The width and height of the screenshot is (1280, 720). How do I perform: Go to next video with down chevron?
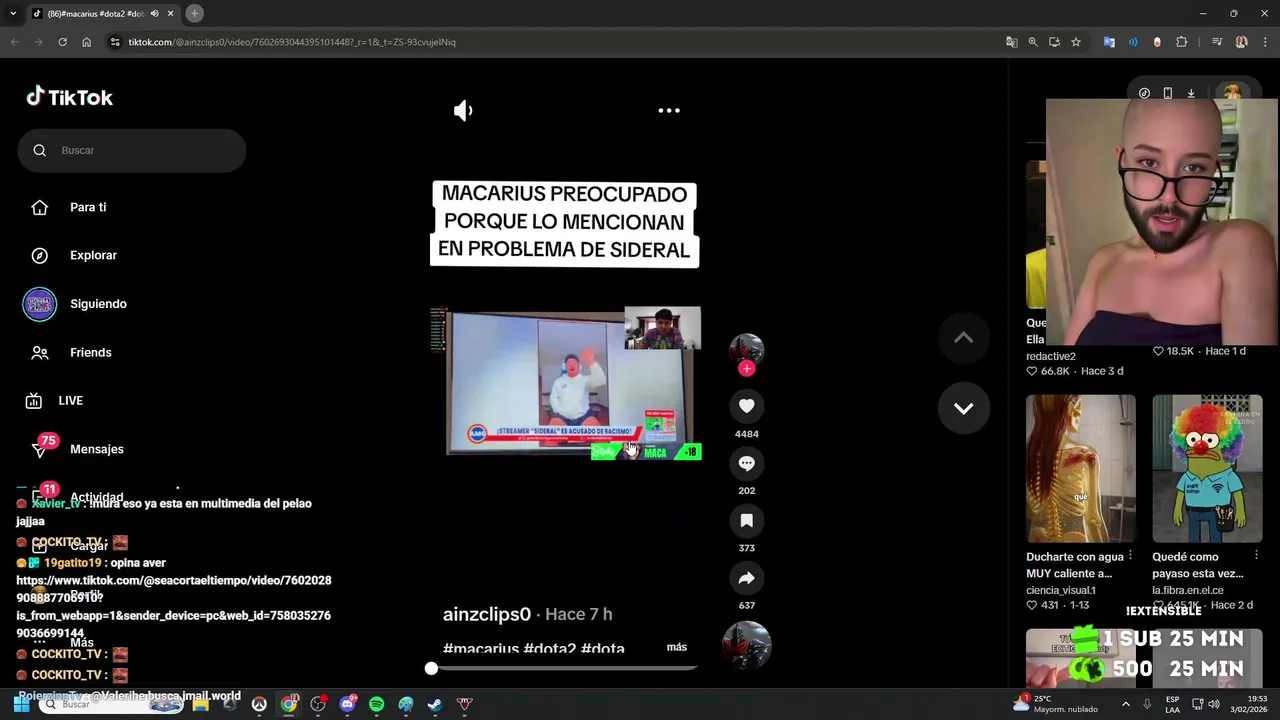[x=963, y=408]
